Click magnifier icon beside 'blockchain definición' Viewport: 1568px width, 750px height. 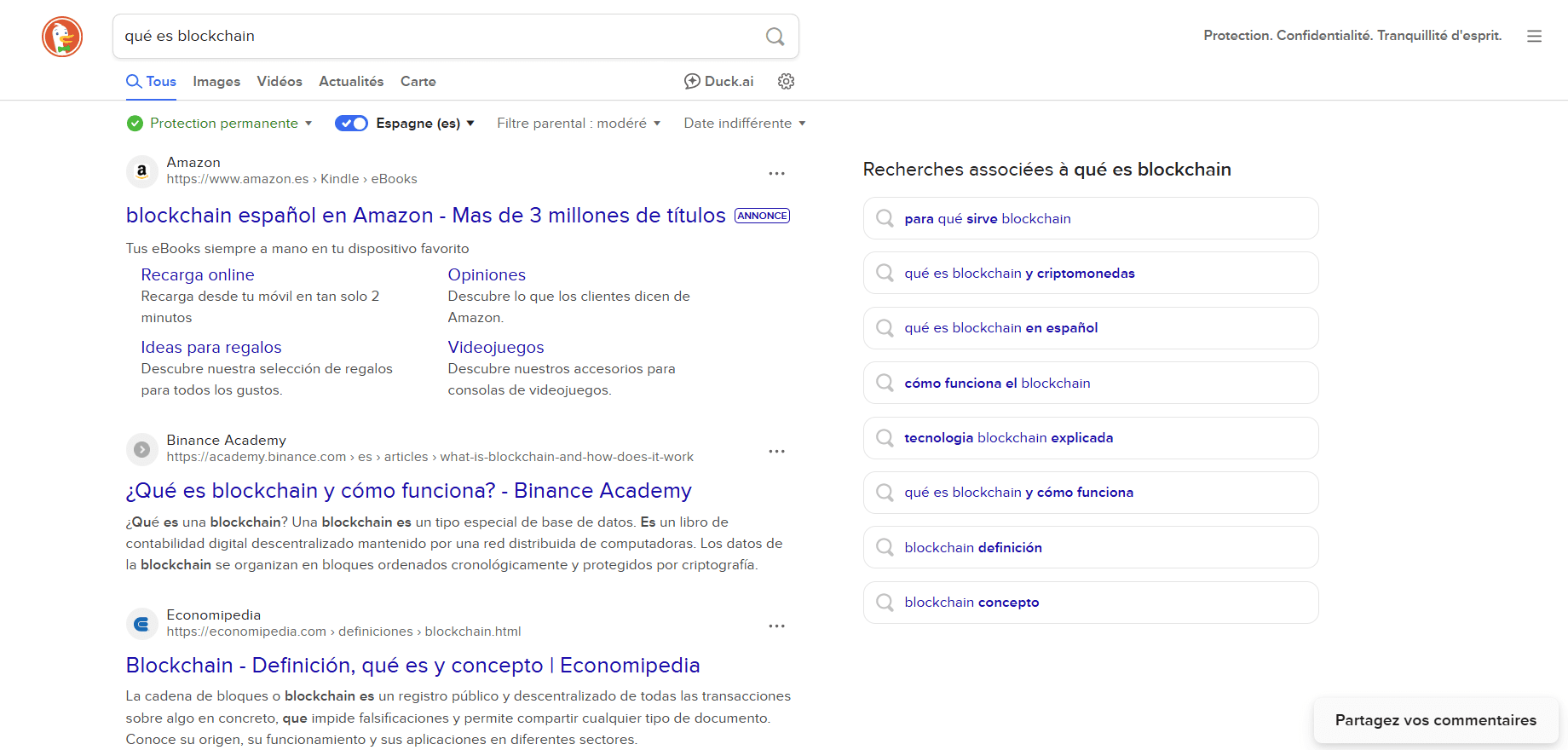click(x=885, y=547)
